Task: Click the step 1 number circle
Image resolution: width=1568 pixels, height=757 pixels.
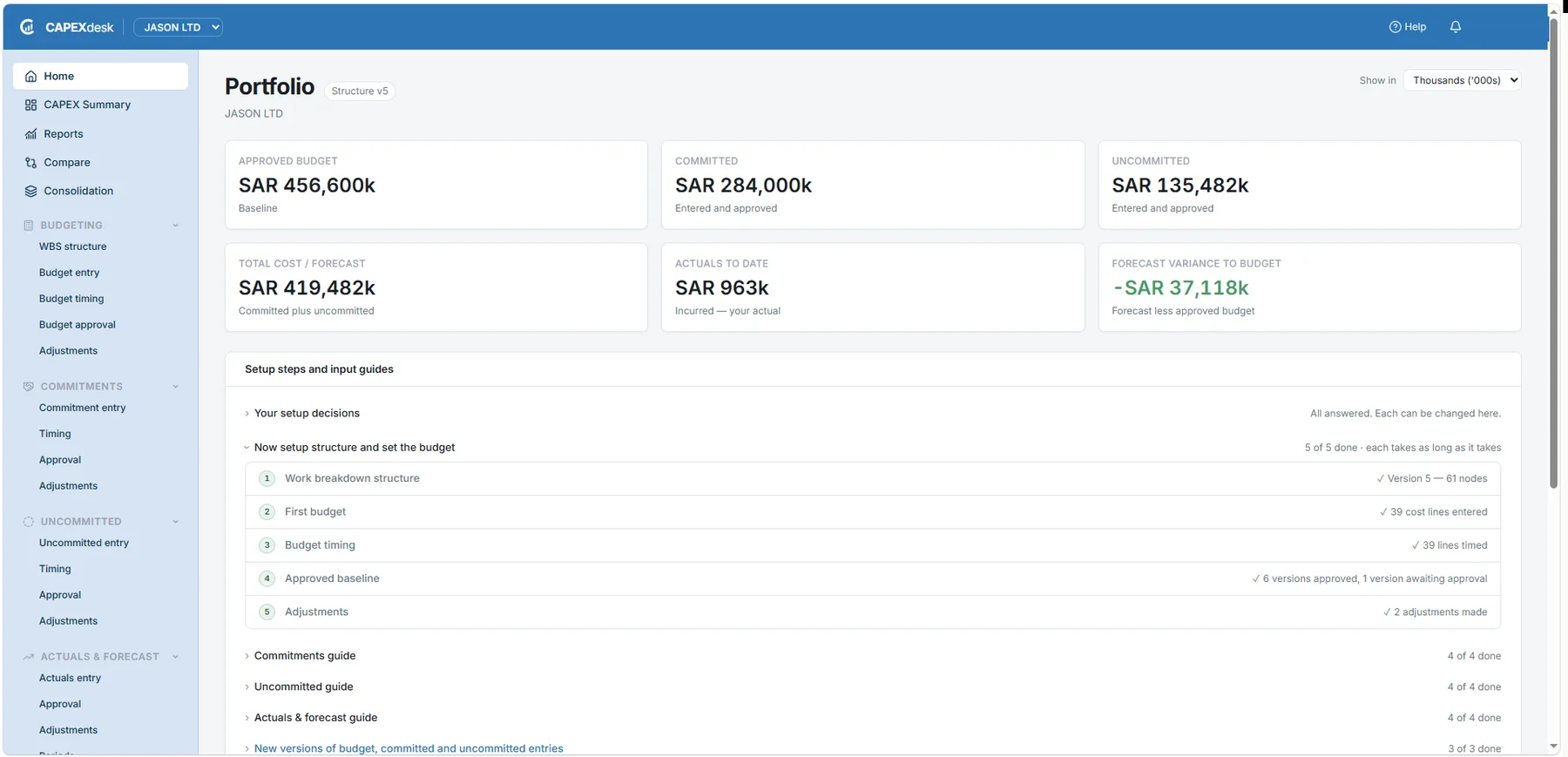Action: point(267,478)
